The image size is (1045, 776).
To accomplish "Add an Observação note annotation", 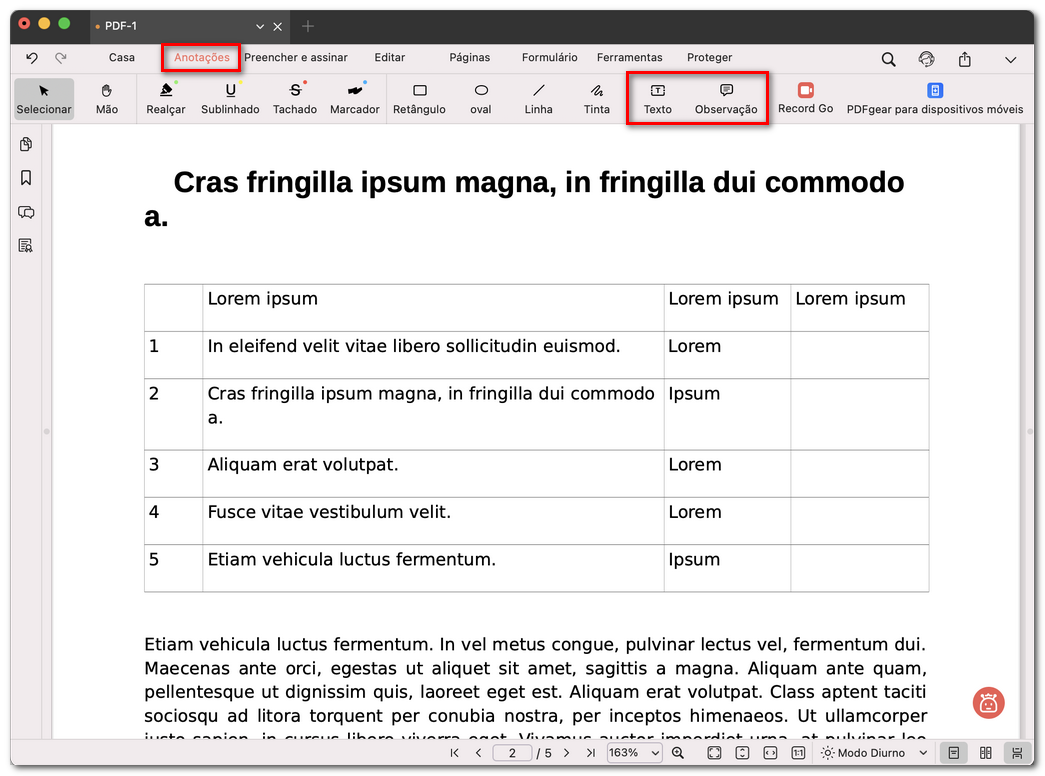I will (x=726, y=99).
